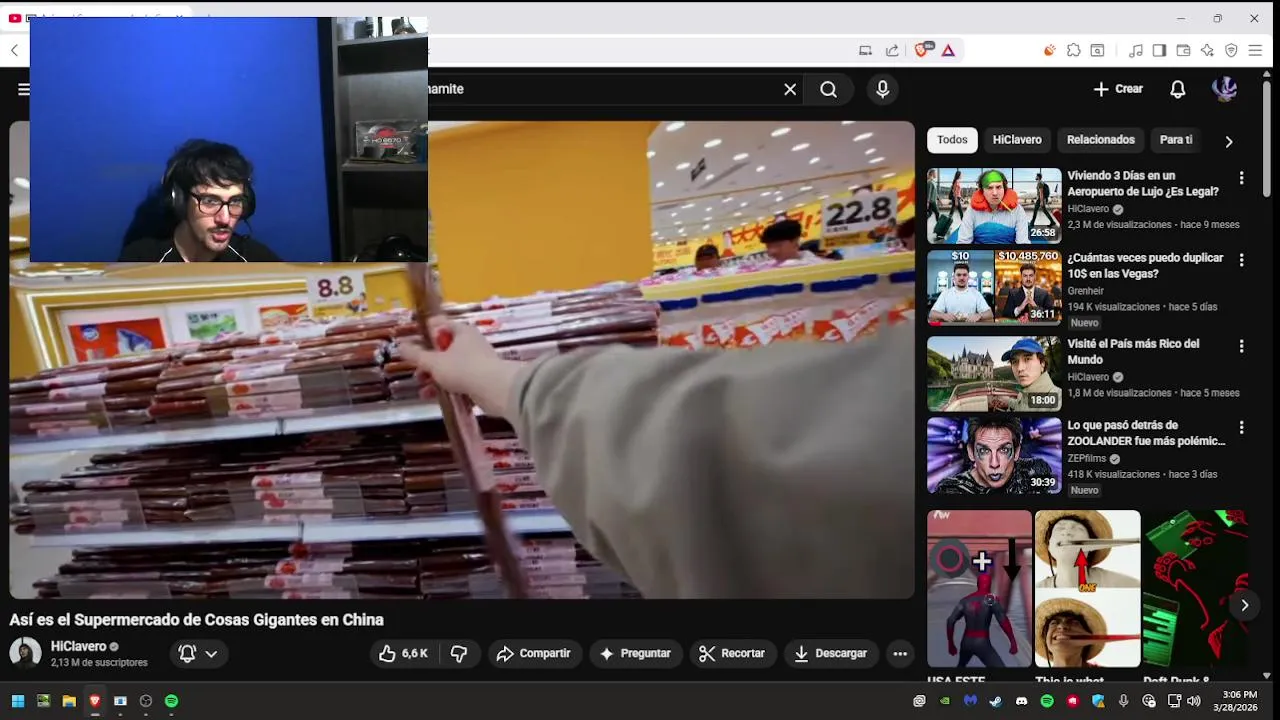Open the straw hat Luffy Short thumbnail
This screenshot has height=720, width=1280.
pos(1087,589)
